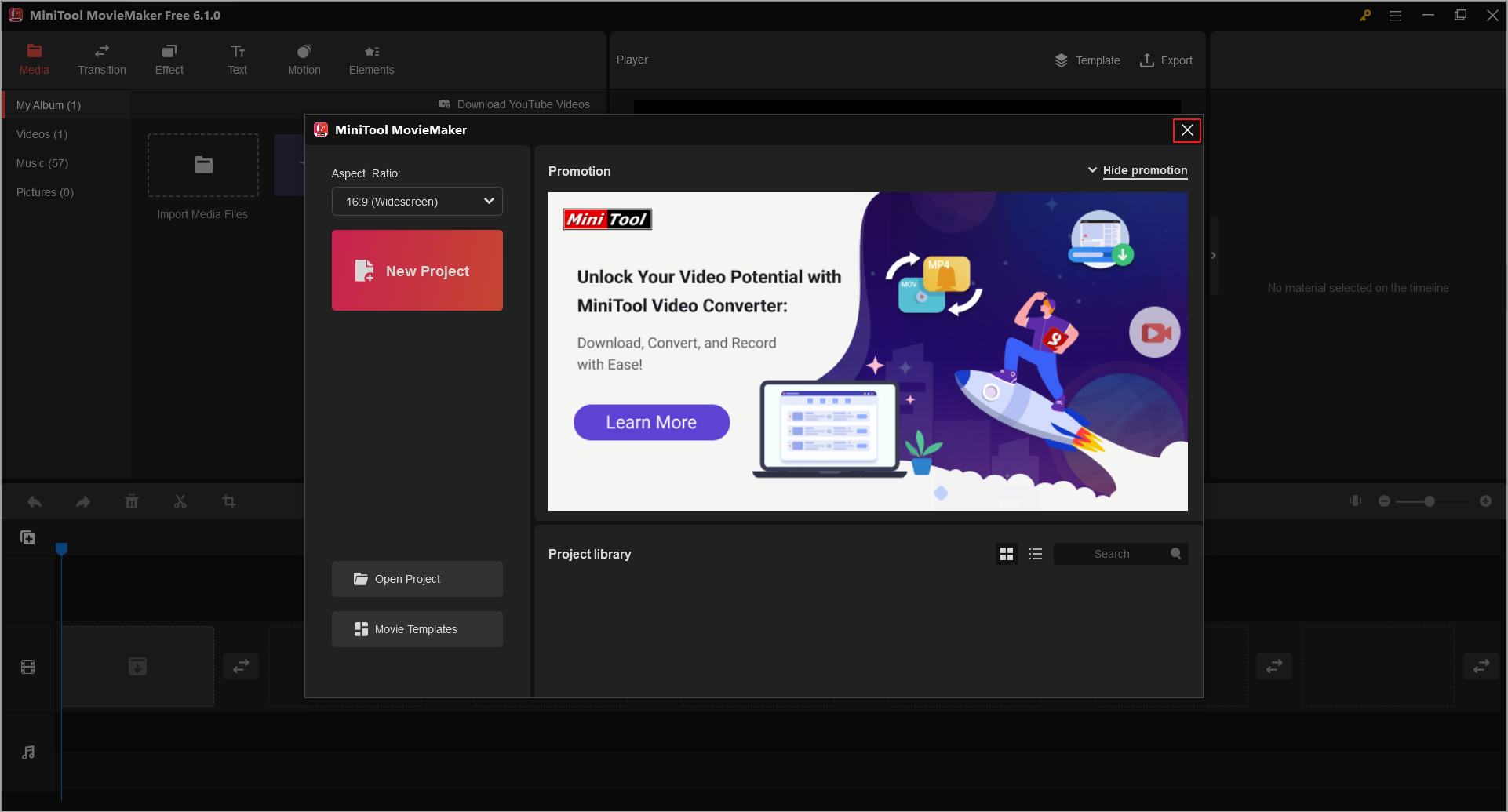This screenshot has height=812, width=1508.
Task: Click the Export button
Action: click(1166, 60)
